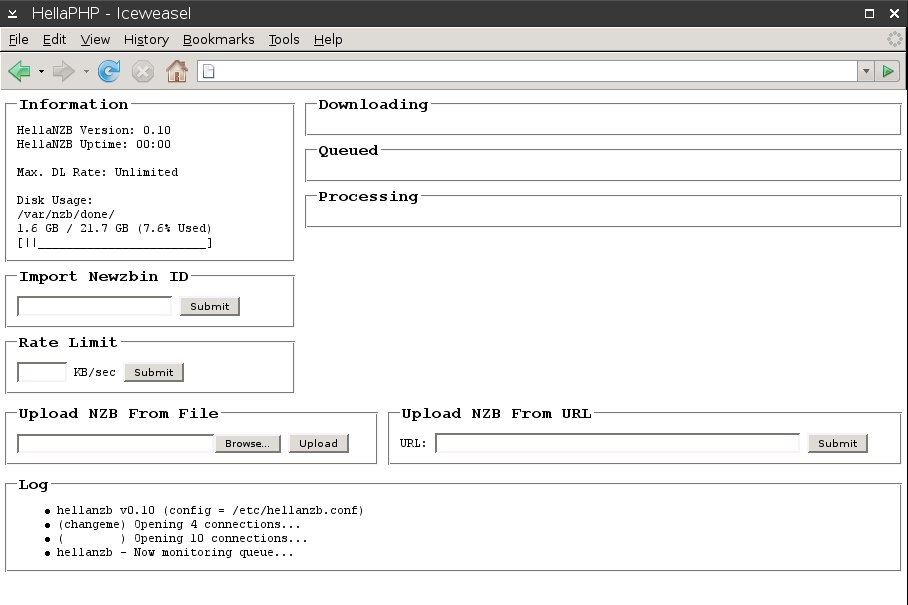Click the green Go arrow beside address bar
The height and width of the screenshot is (605, 908).
(x=888, y=71)
